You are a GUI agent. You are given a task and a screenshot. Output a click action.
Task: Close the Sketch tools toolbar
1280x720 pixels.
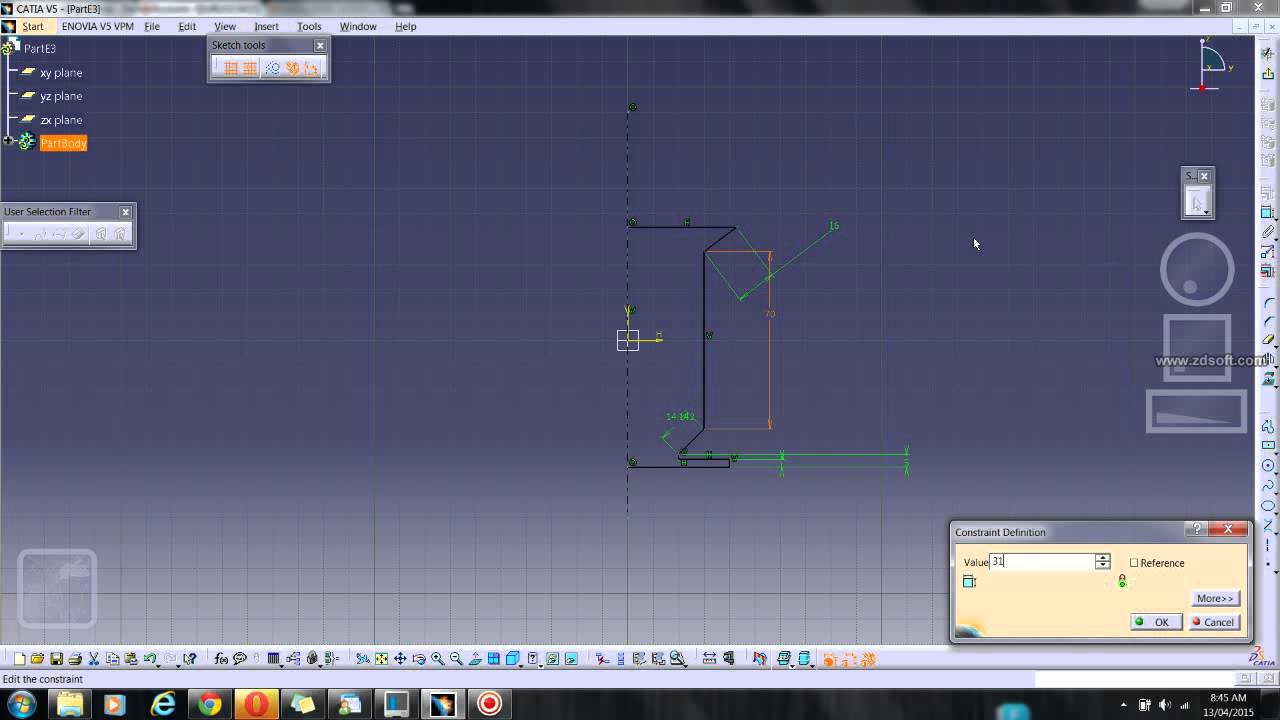coord(320,45)
